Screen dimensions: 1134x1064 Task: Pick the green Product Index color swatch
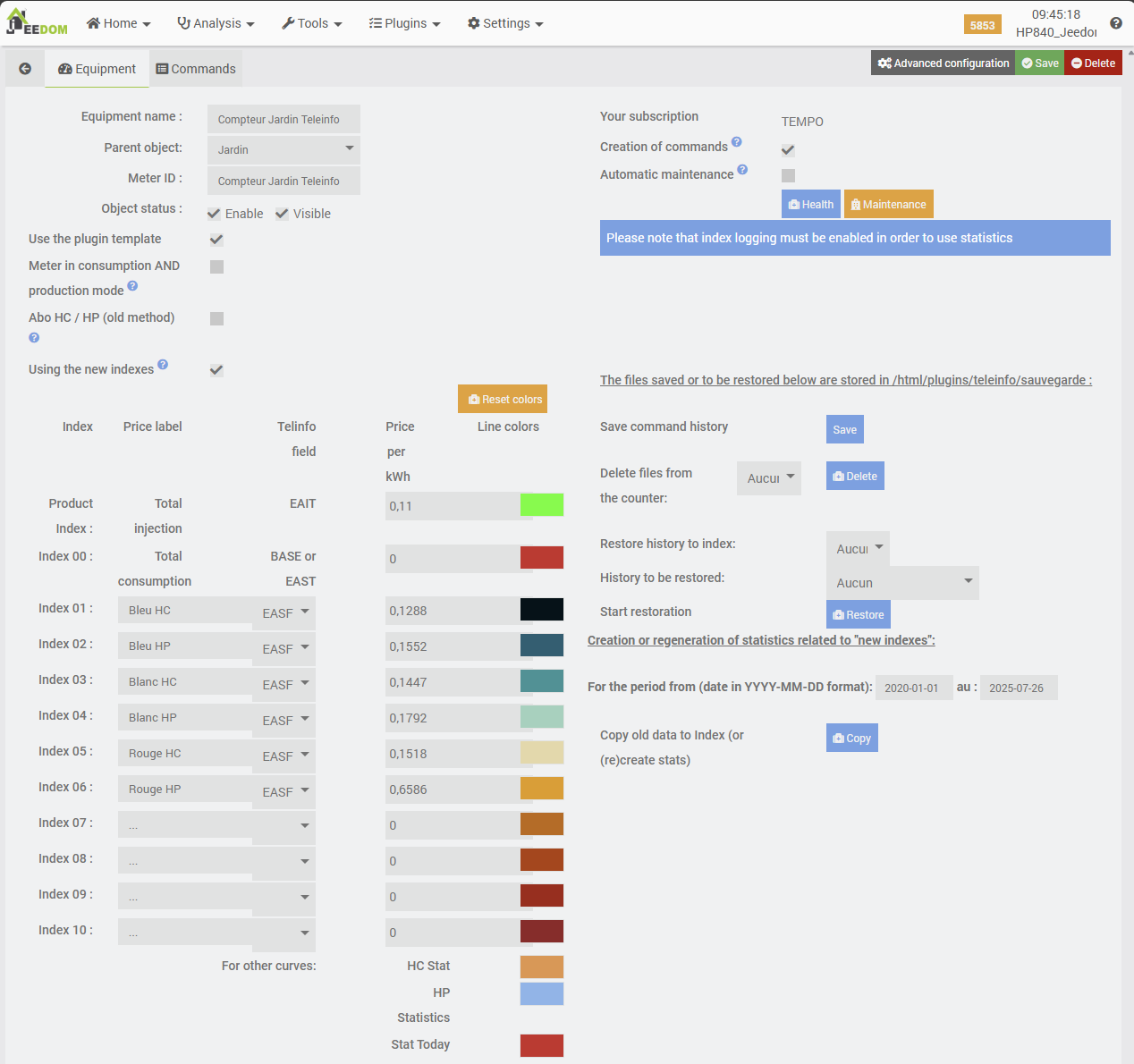tap(542, 505)
